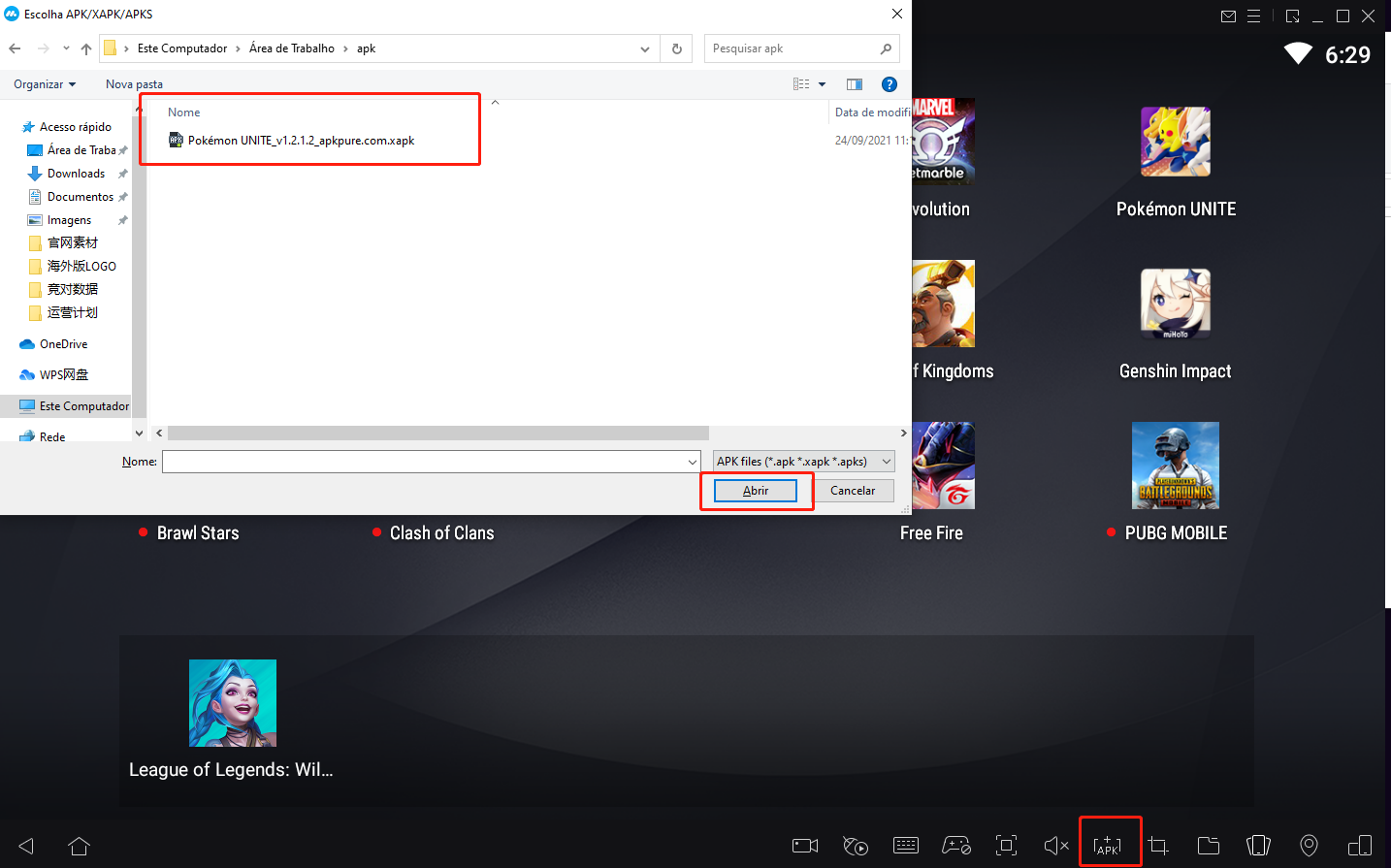Screen dimensions: 1391x868
Task: Open the virtual keyboard settings
Action: point(906,845)
